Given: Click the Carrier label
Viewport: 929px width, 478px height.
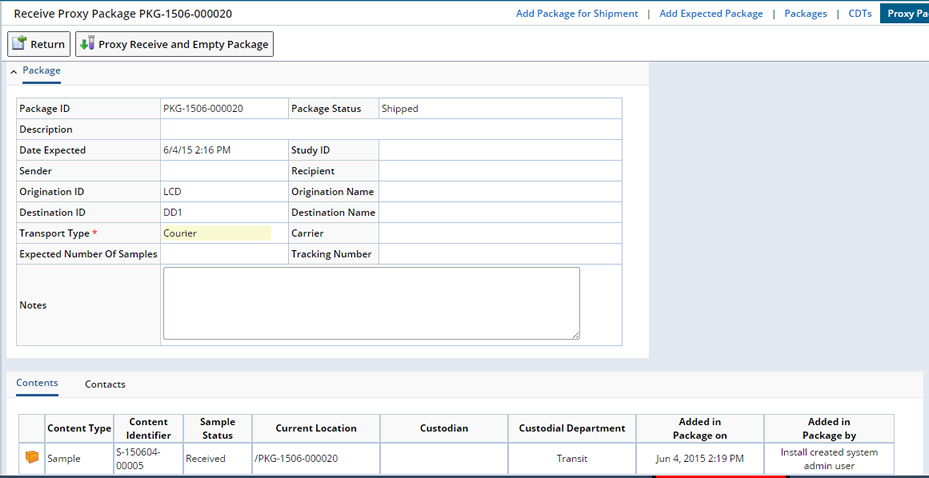Looking at the screenshot, I should click(307, 233).
